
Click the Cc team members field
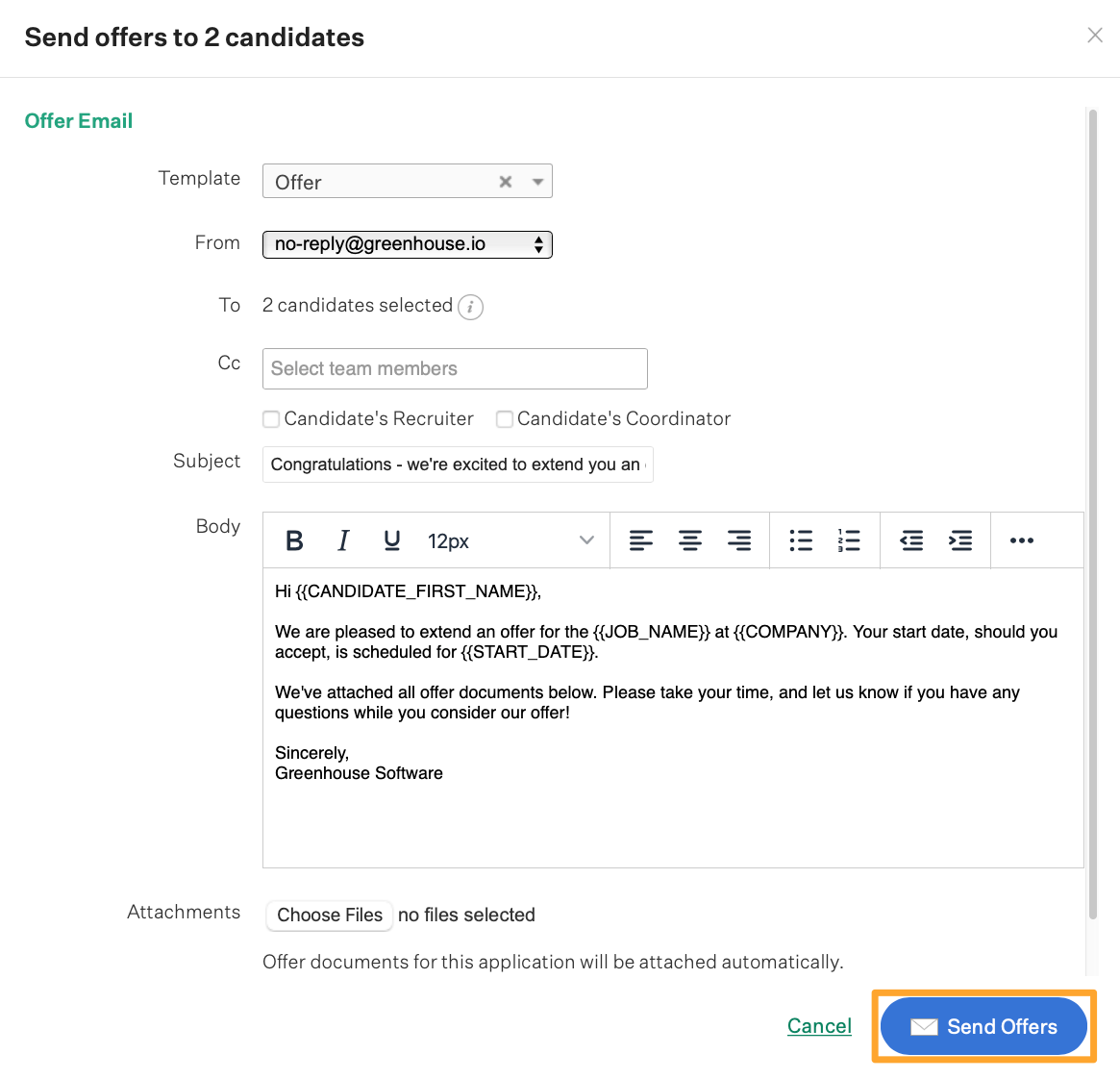[455, 368]
